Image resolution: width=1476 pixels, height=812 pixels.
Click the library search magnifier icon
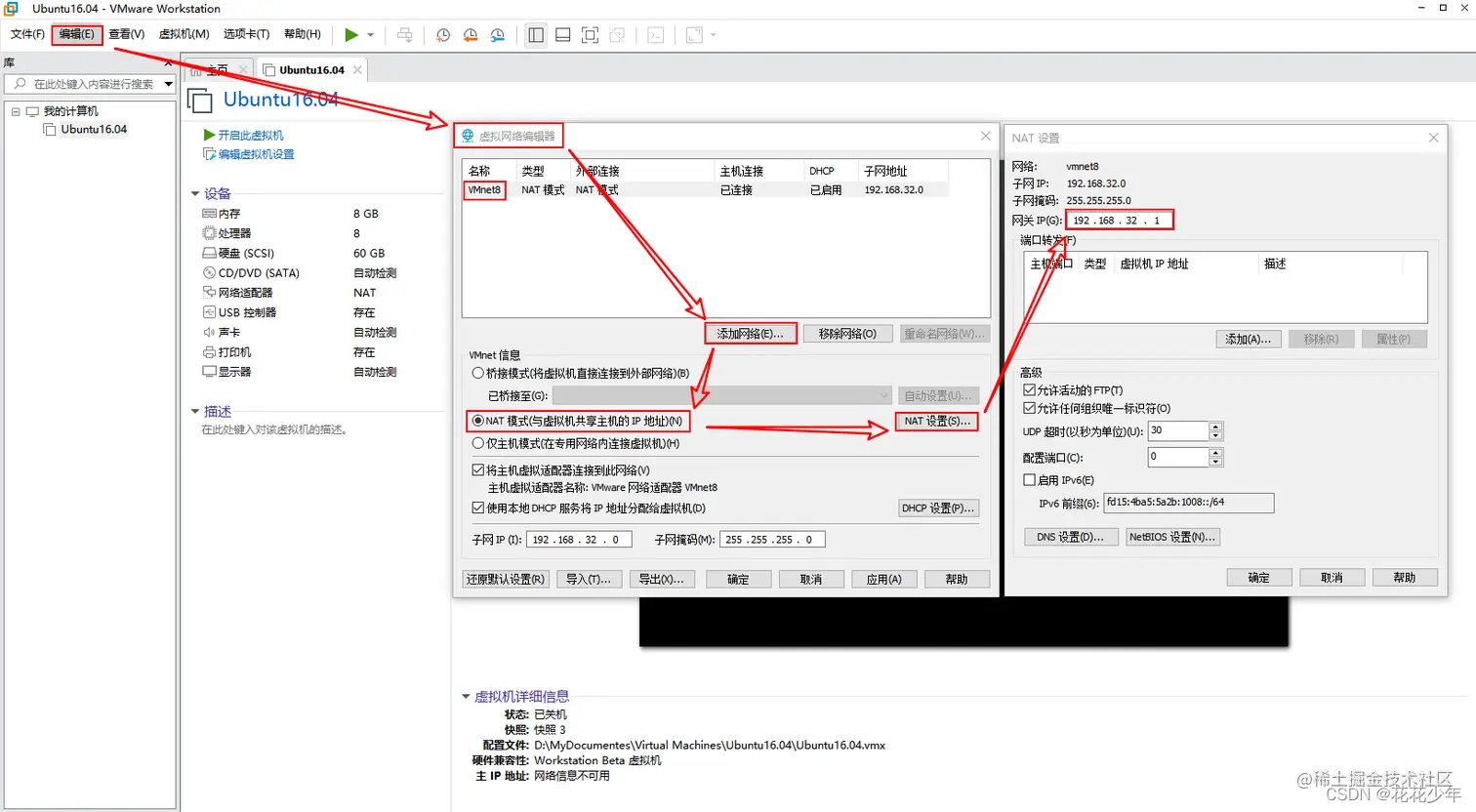coord(20,84)
